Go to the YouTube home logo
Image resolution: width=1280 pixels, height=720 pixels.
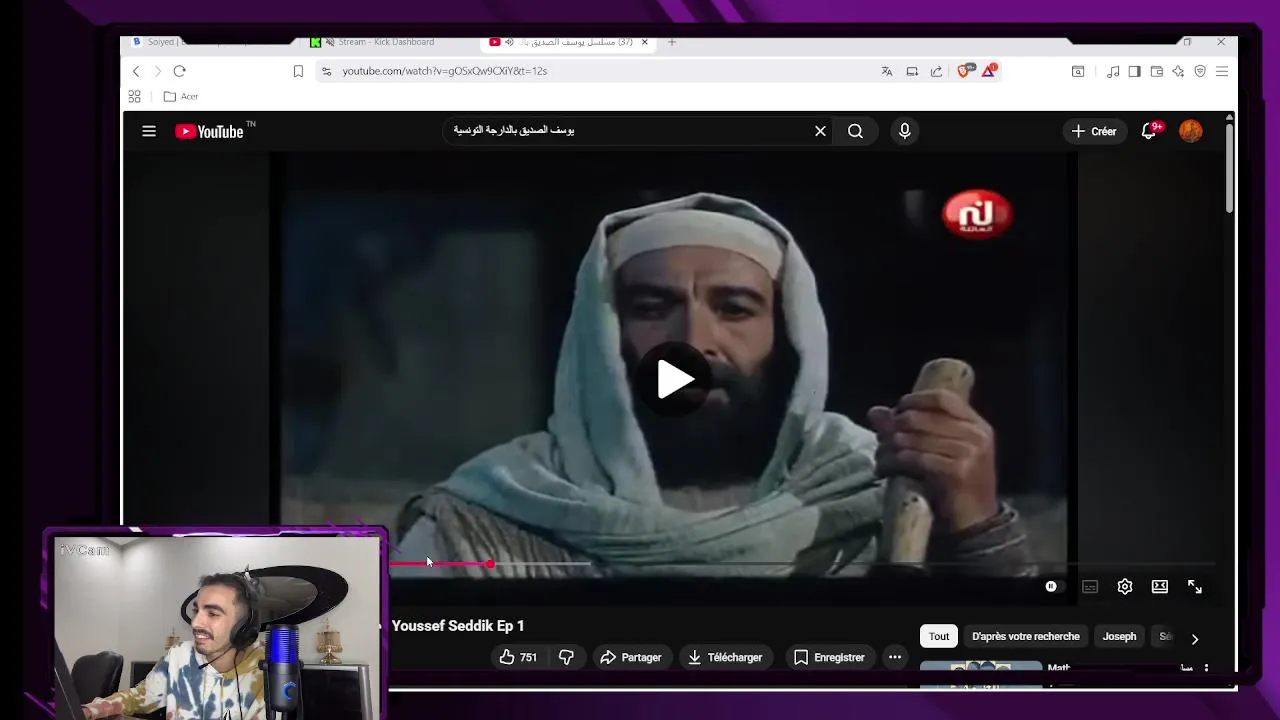pos(210,131)
